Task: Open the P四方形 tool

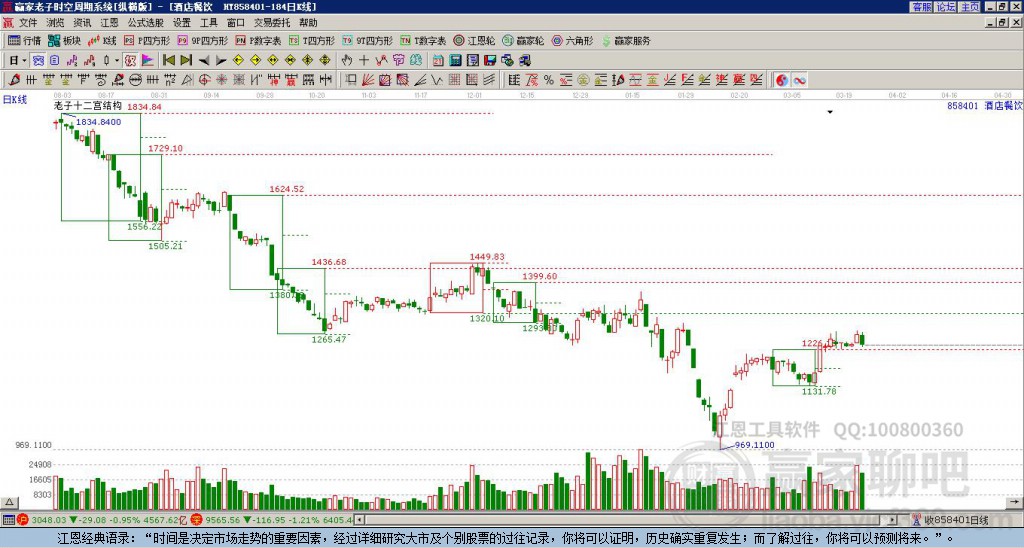Action: [x=147, y=40]
